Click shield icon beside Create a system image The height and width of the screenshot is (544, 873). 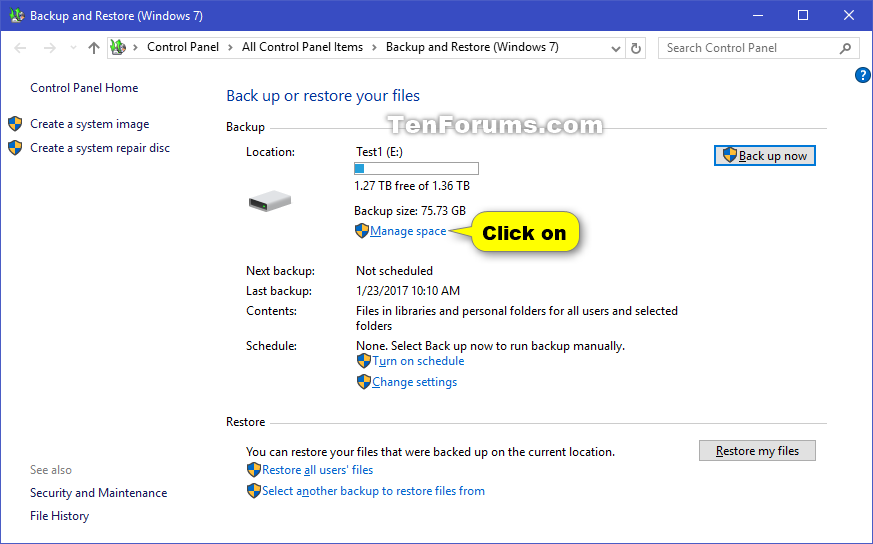point(15,124)
